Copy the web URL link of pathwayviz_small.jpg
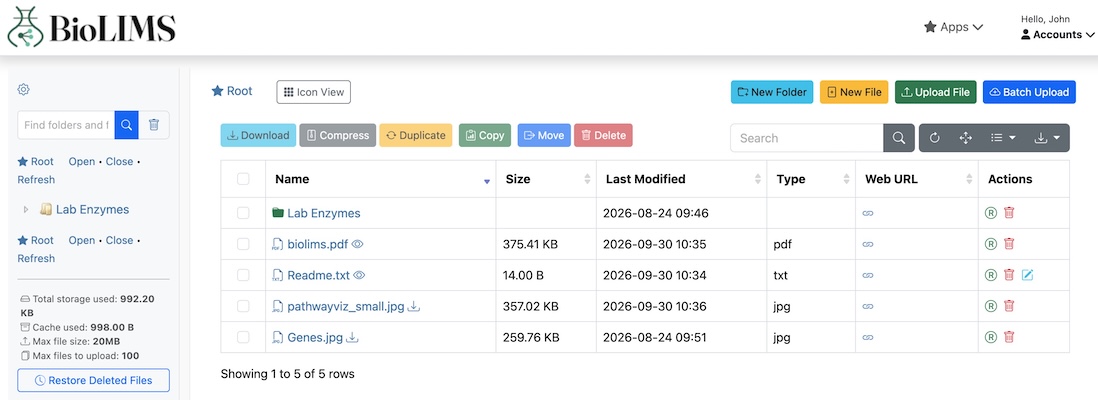The height and width of the screenshot is (400, 1098). pos(868,306)
